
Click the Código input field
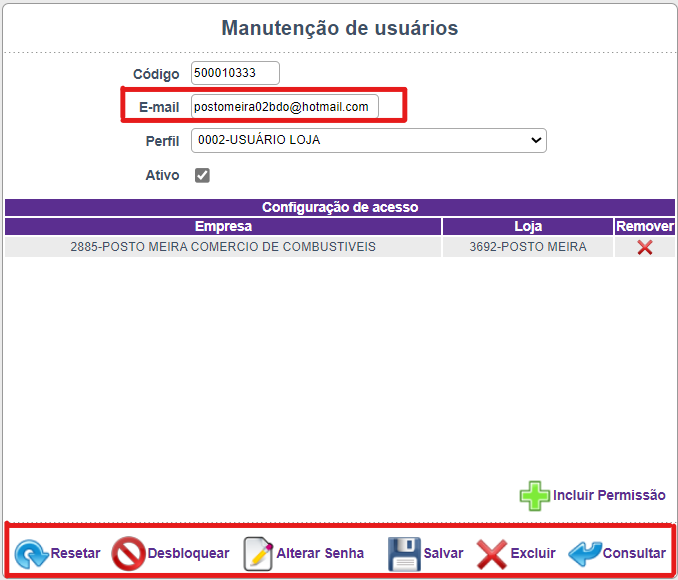(235, 73)
